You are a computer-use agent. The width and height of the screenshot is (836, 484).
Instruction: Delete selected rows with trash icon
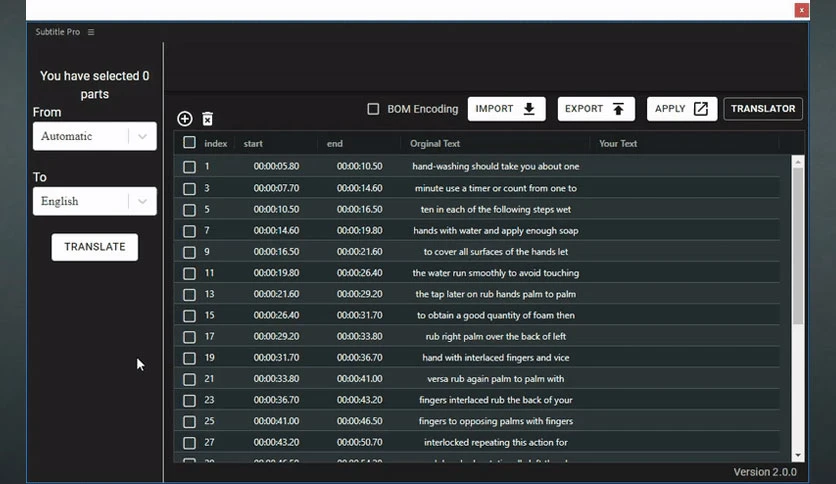pos(207,118)
